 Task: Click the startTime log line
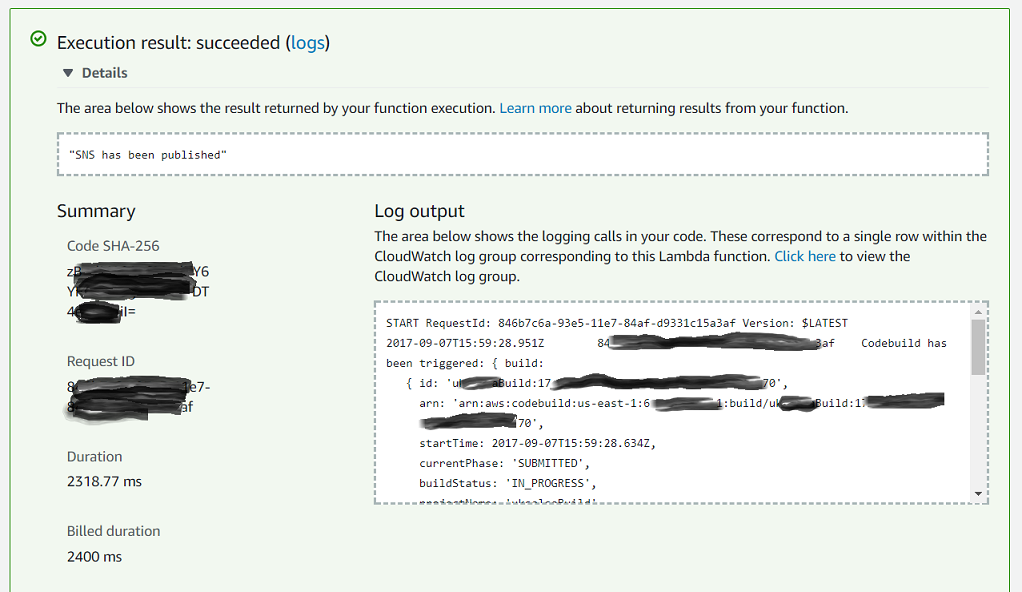point(538,443)
